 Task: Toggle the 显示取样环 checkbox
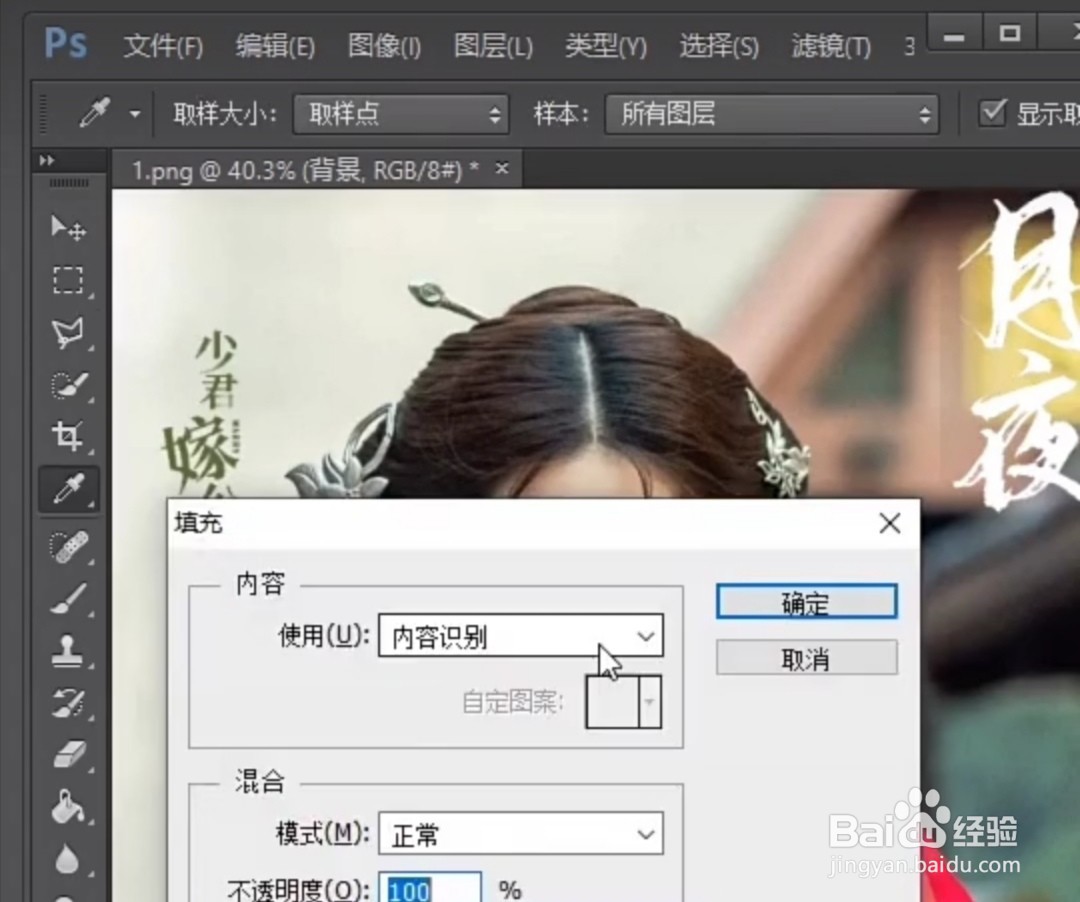(993, 113)
